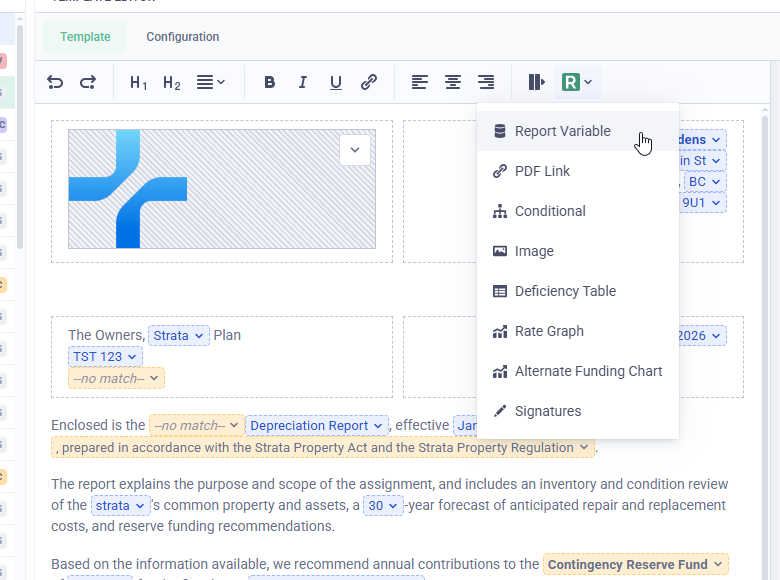Open the BC province variable dropdown
This screenshot has width=780, height=580.
pyautogui.click(x=705, y=182)
